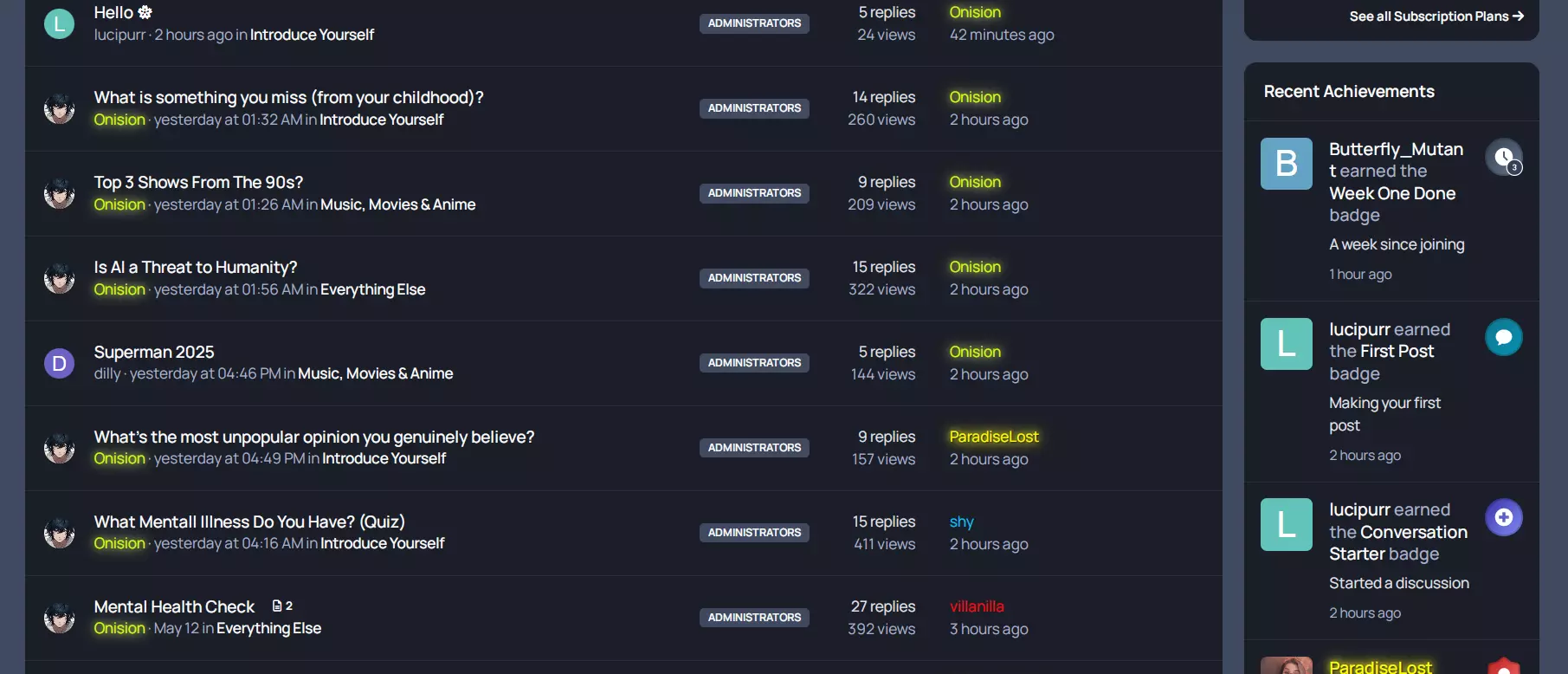Click ParadiseLost's highlighted name under unpopular opinion thread
The width and height of the screenshot is (1568, 674).
pyautogui.click(x=993, y=436)
